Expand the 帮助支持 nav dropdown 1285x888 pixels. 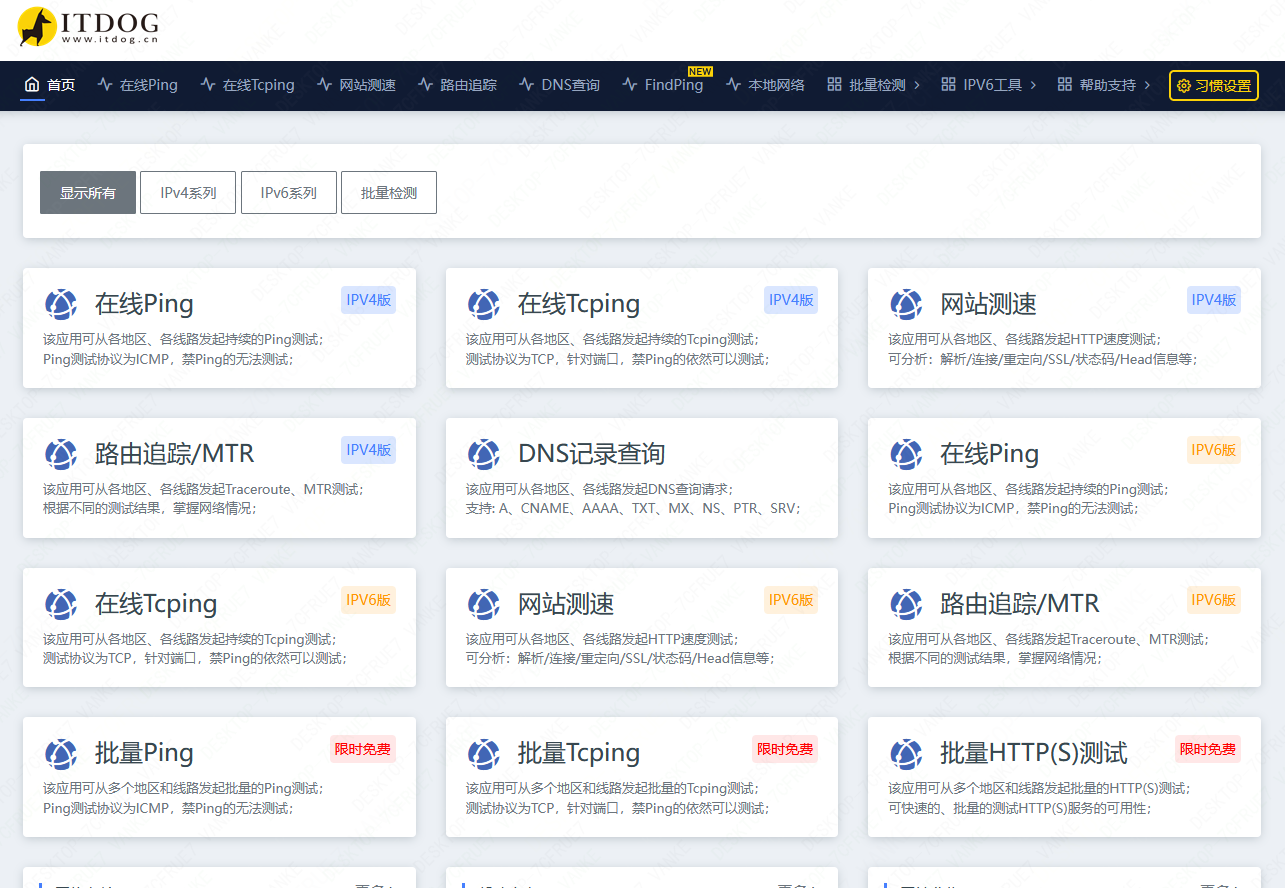[x=1105, y=85]
